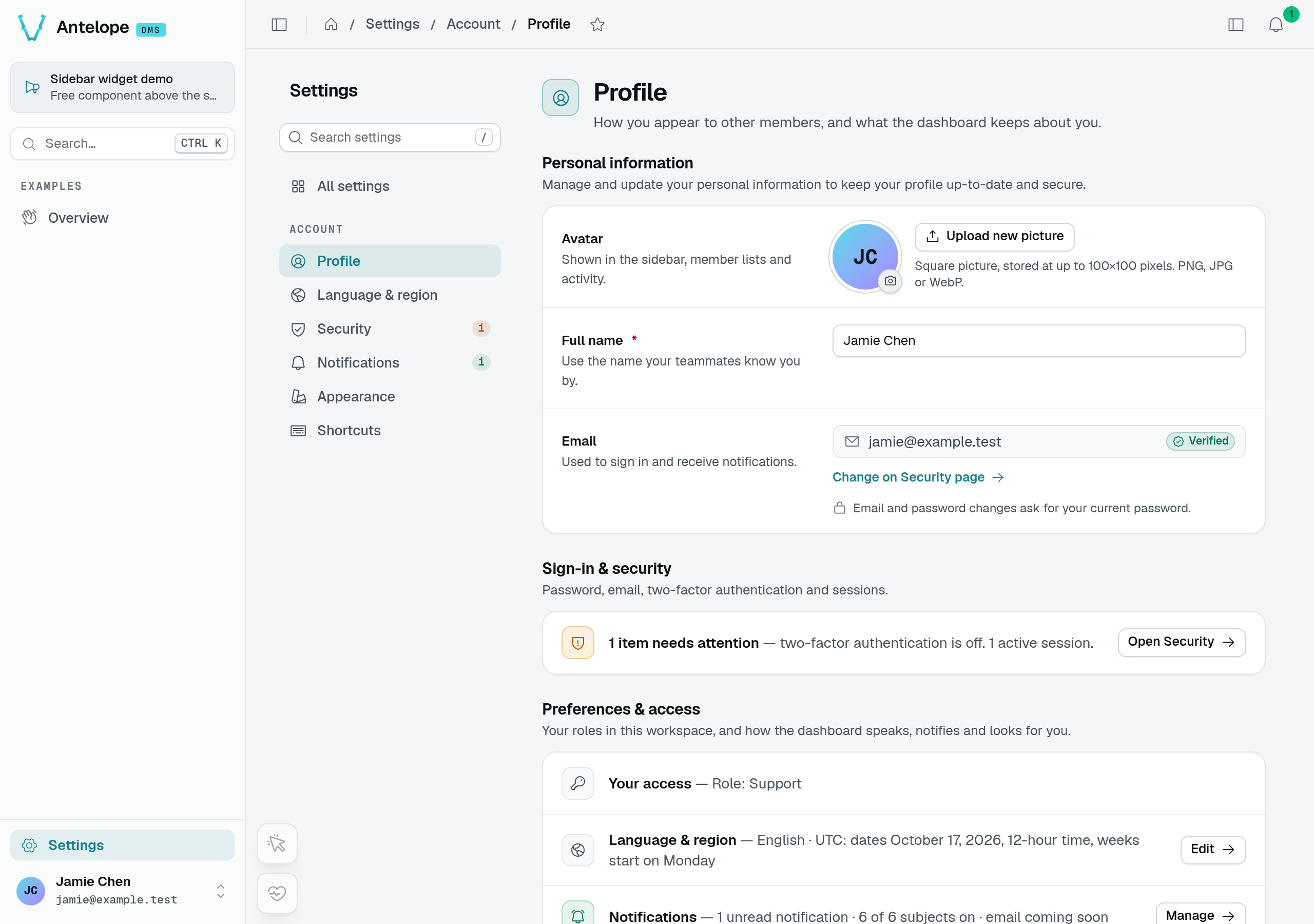Viewport: 1314px width, 924px height.
Task: Go to home via breadcrumb house icon
Action: (x=331, y=24)
